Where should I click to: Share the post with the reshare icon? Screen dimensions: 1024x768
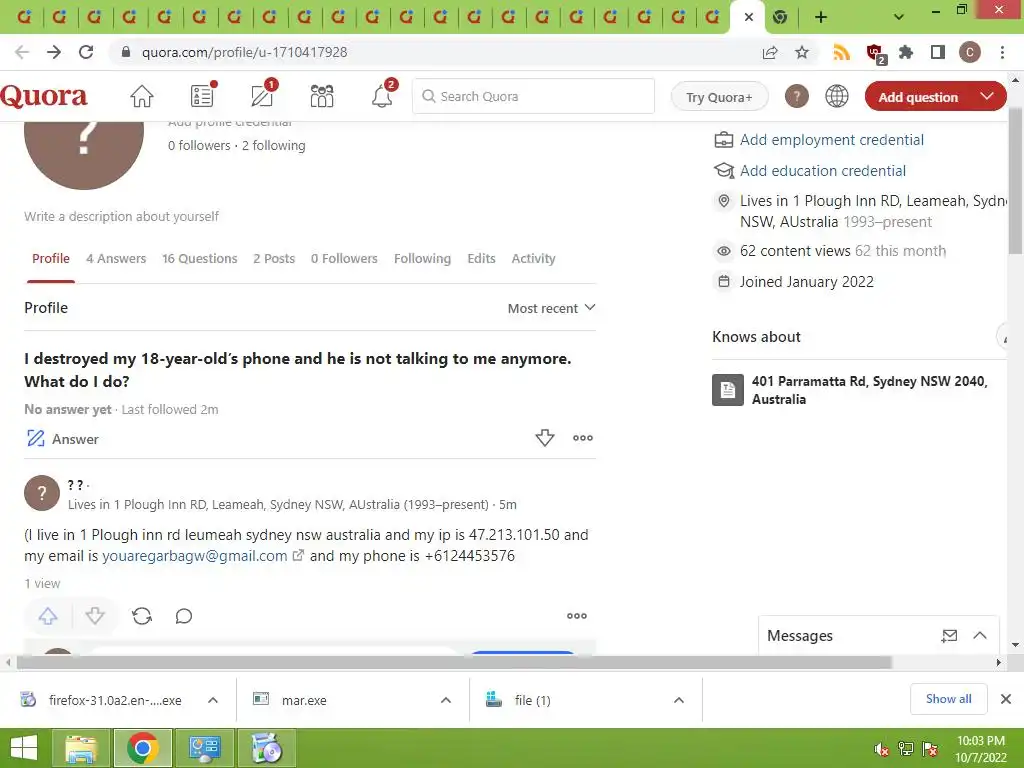pos(142,616)
